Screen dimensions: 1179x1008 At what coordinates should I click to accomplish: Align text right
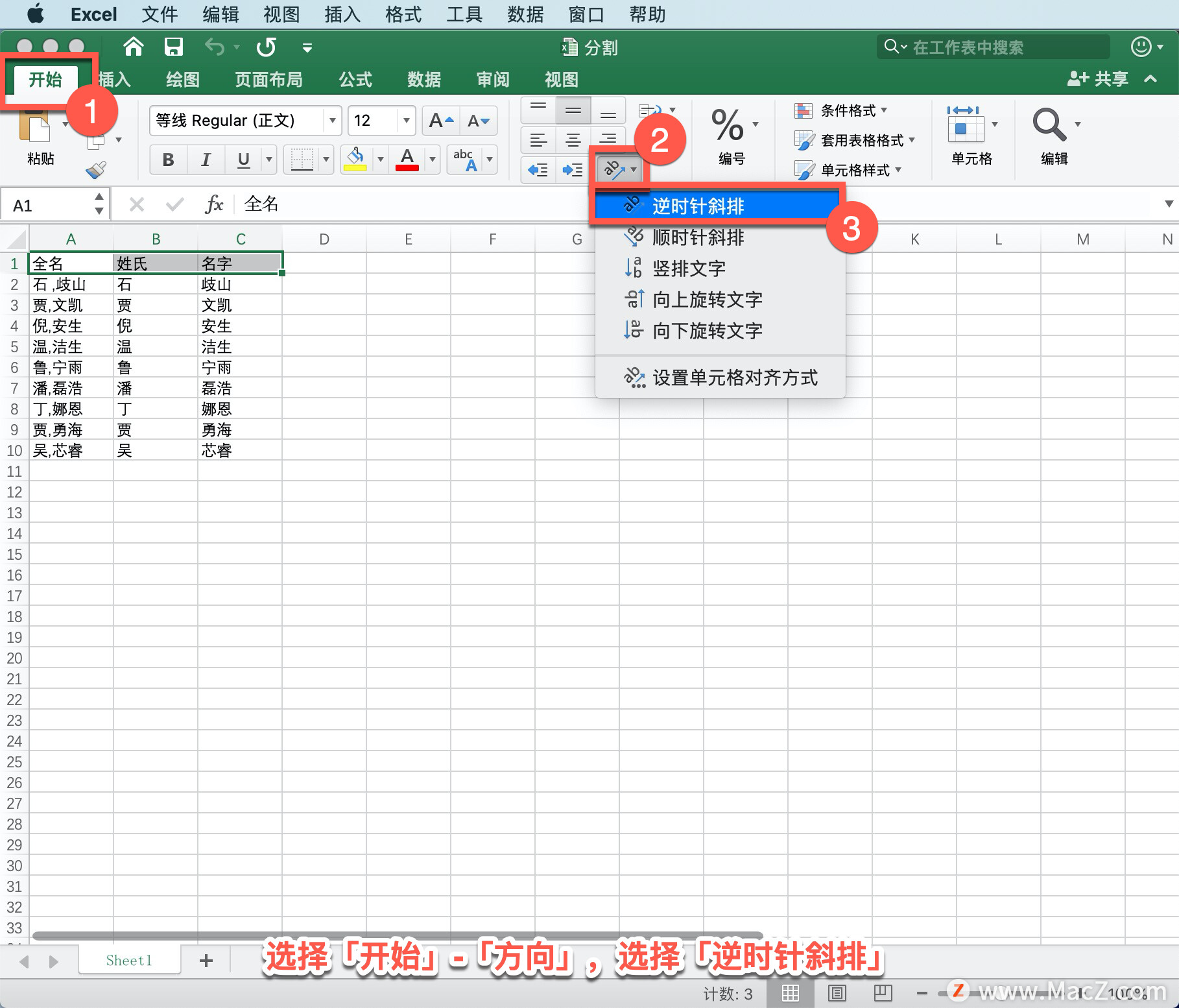pos(608,139)
